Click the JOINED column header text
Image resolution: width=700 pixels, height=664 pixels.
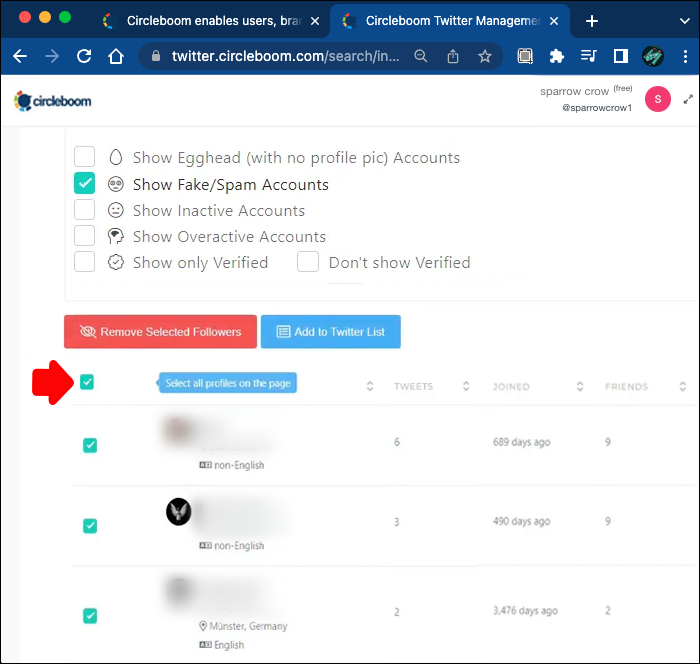click(511, 387)
